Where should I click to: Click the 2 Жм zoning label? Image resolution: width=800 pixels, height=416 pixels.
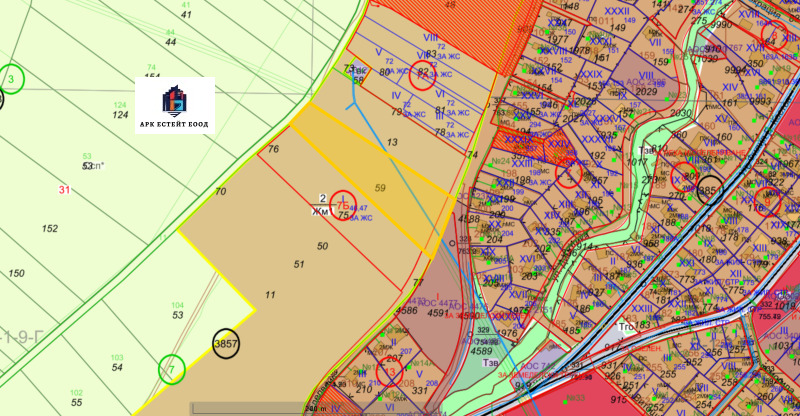tap(322, 205)
